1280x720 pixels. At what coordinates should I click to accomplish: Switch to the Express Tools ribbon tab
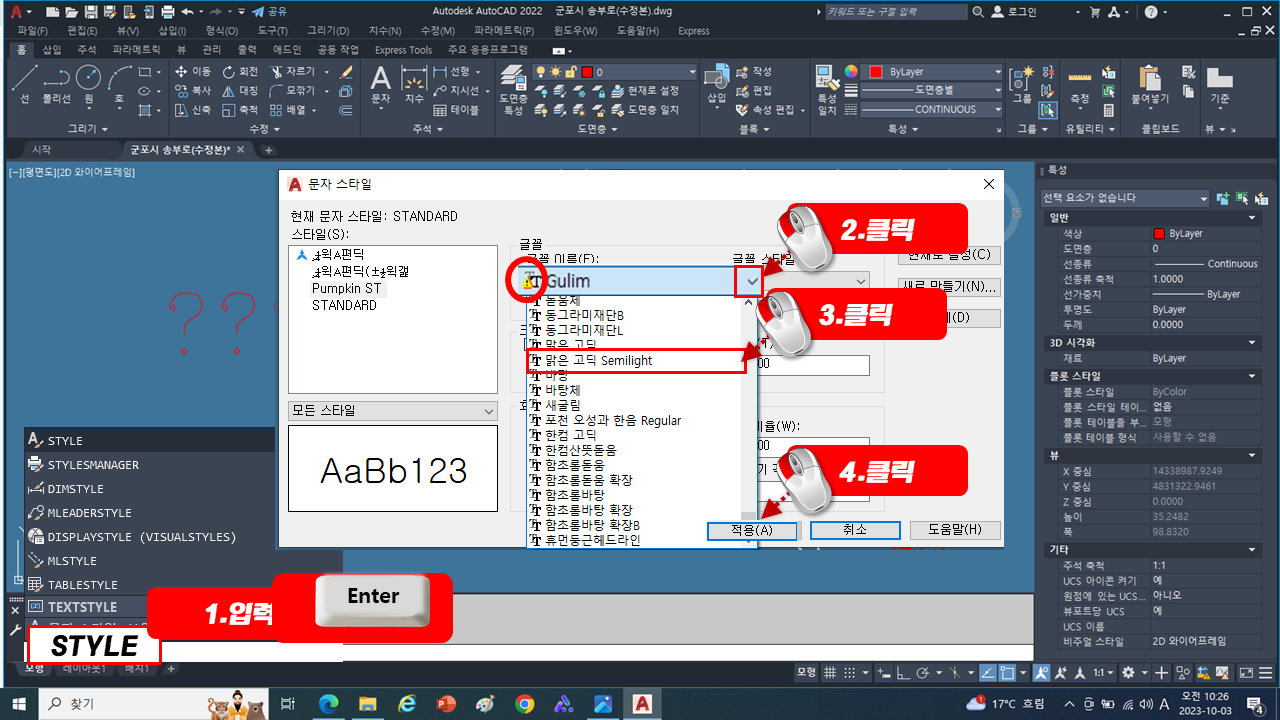point(403,49)
